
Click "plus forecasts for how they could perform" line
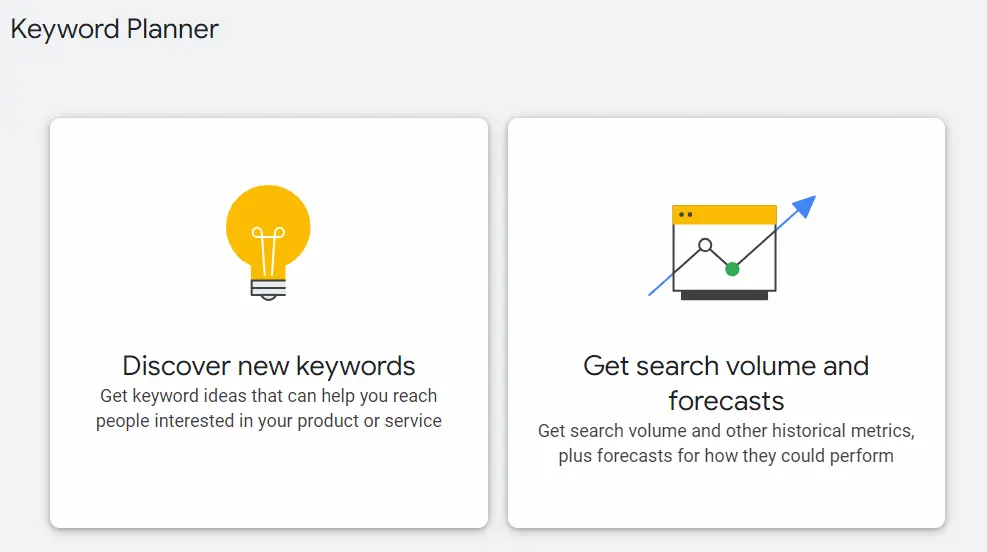point(726,456)
